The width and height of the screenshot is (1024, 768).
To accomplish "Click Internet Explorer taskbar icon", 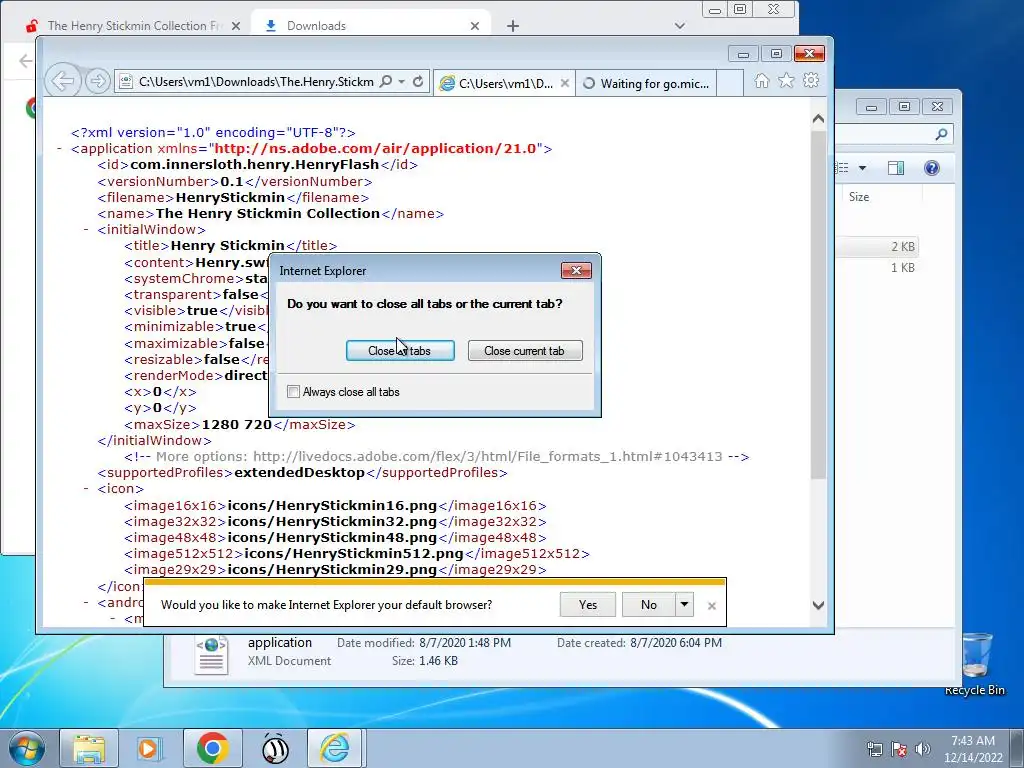I will point(335,748).
